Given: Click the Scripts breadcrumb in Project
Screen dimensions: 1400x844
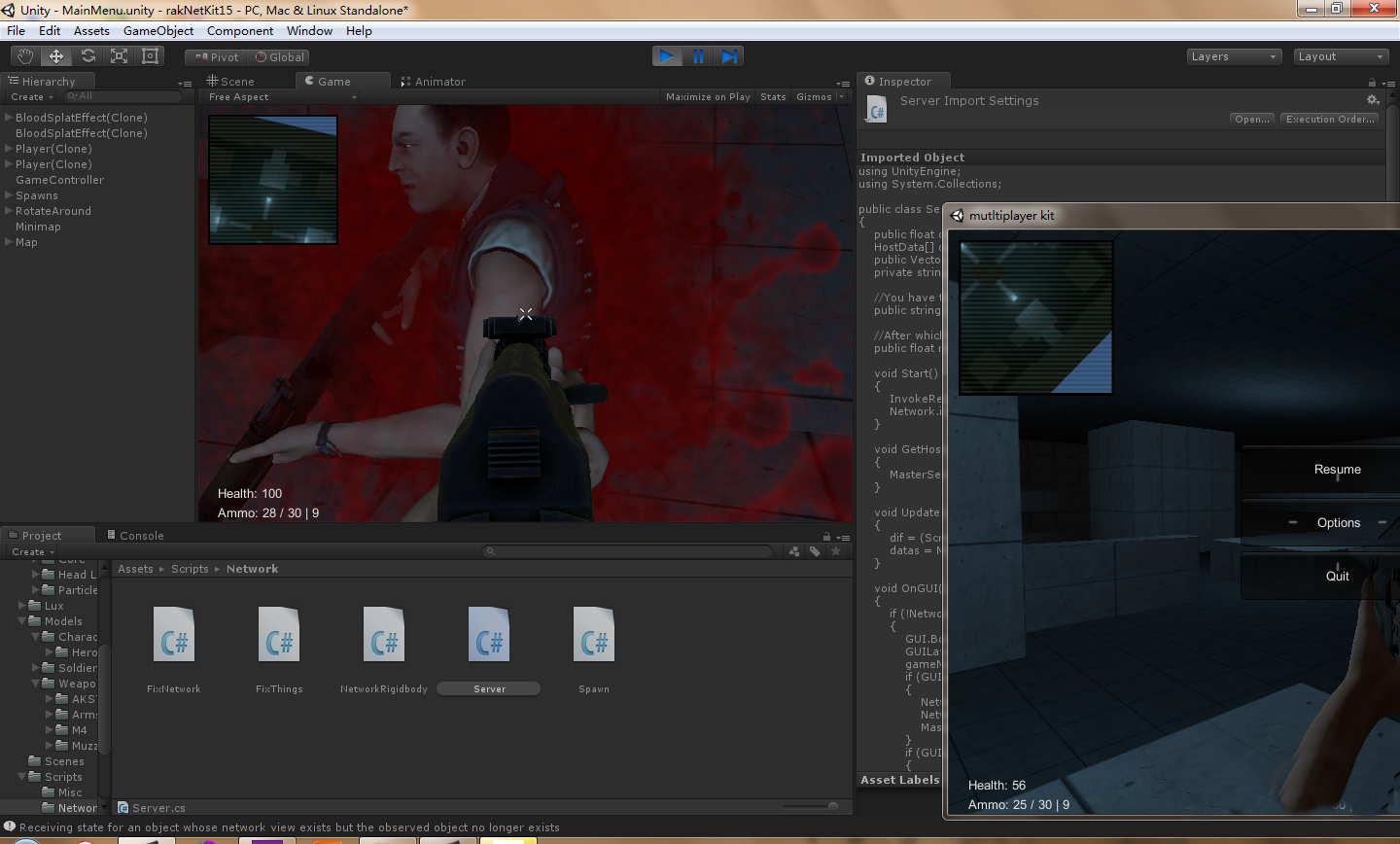Looking at the screenshot, I should coord(190,570).
